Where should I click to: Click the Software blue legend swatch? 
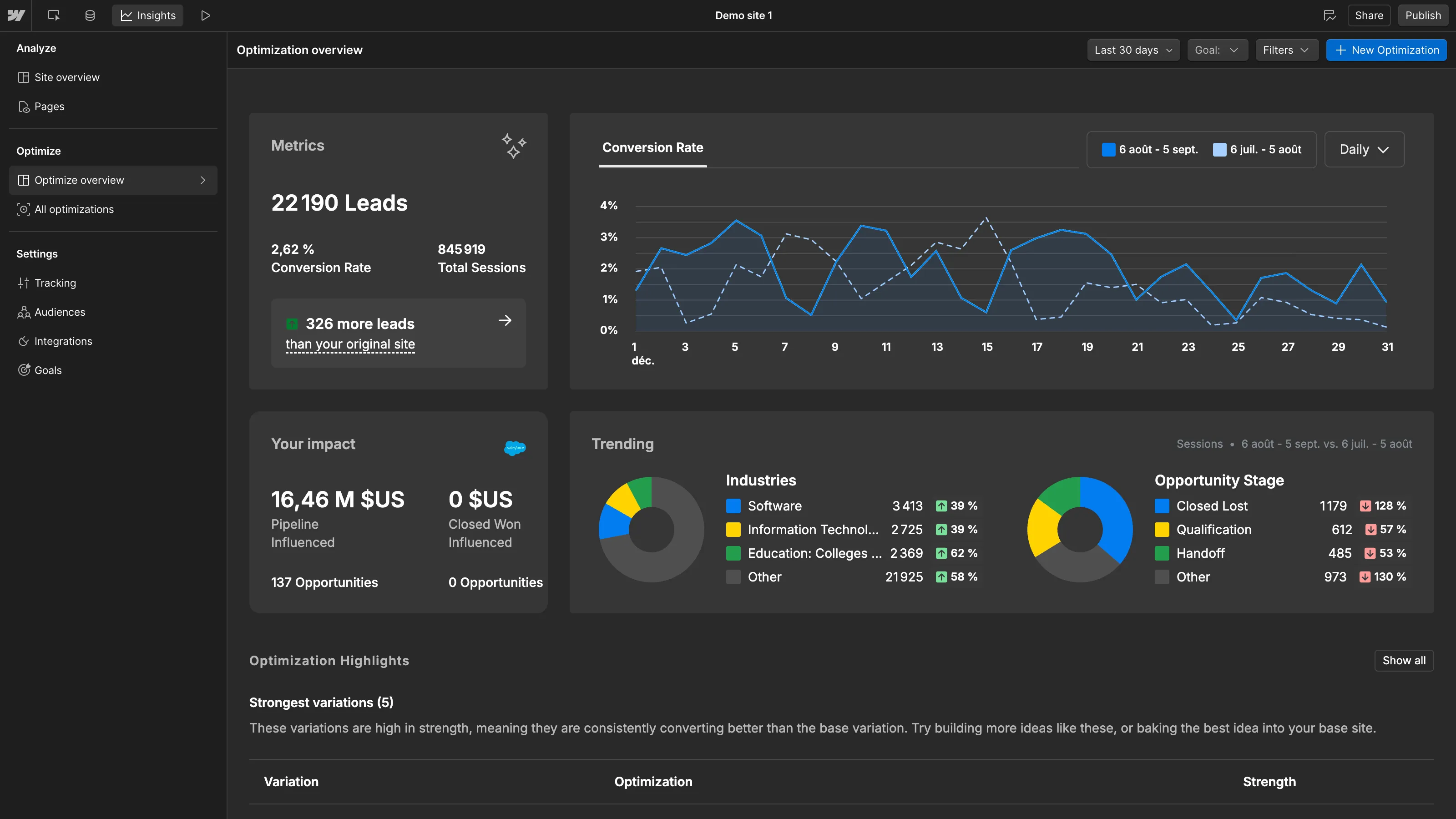[733, 506]
